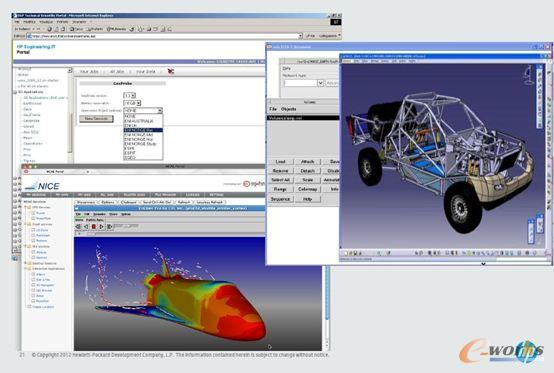The image size is (554, 373).
Task: Open the memory reservation dropdown
Action: (132, 103)
